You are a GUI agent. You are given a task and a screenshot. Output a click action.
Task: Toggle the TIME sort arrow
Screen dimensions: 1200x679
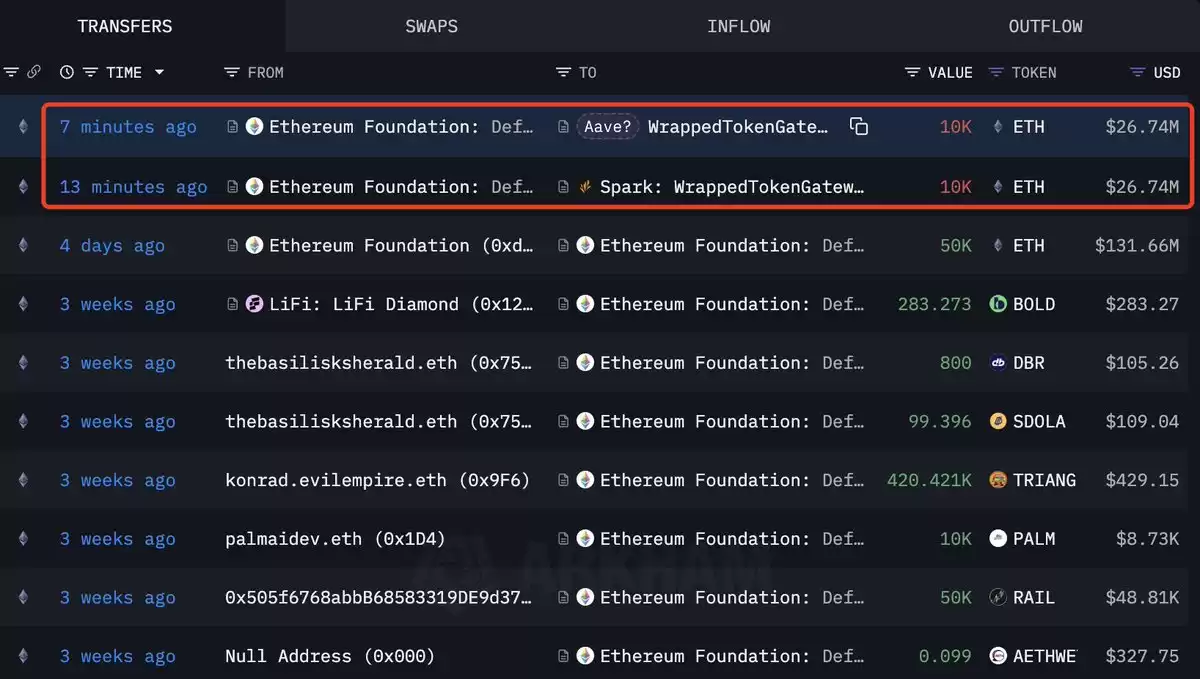[158, 72]
